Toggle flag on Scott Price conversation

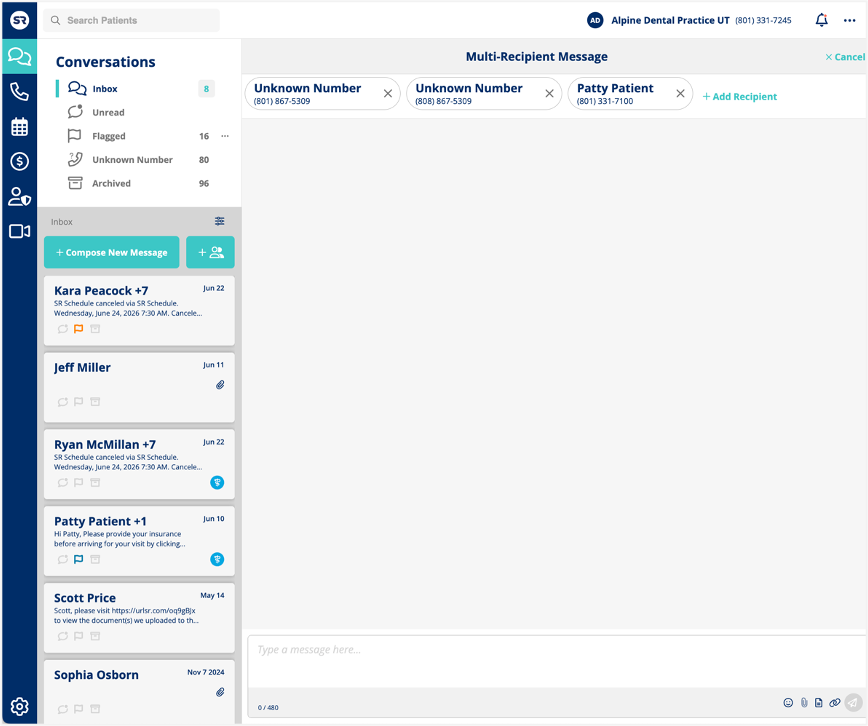(x=79, y=636)
